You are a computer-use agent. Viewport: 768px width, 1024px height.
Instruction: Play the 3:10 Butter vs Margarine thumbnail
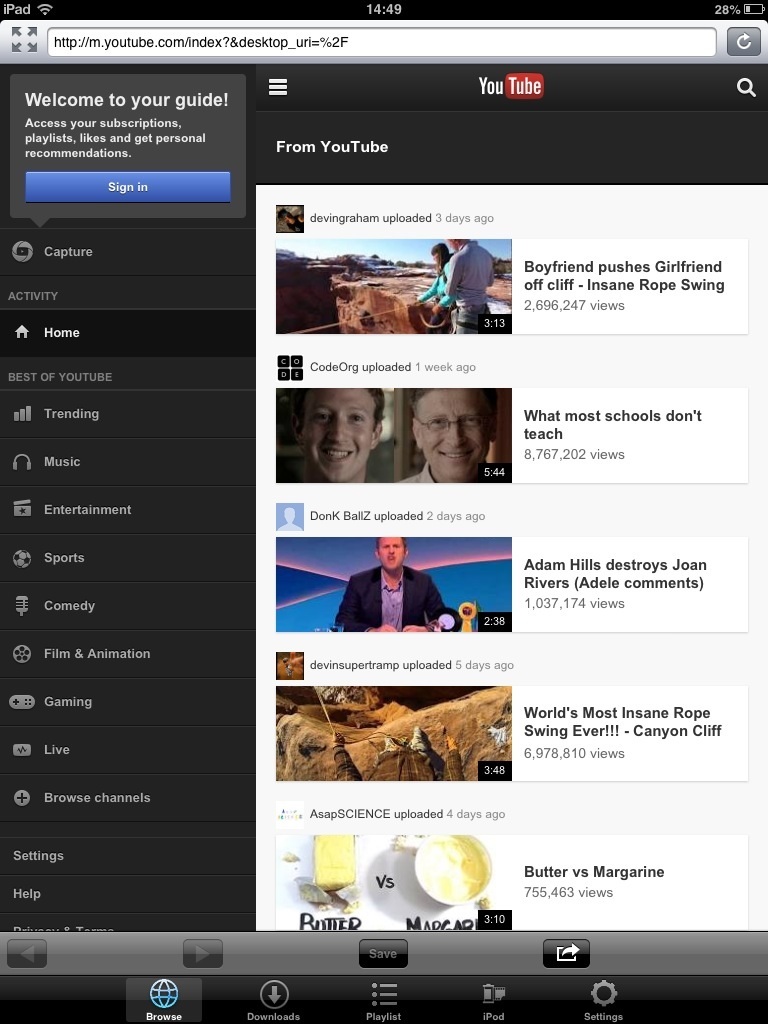click(394, 882)
